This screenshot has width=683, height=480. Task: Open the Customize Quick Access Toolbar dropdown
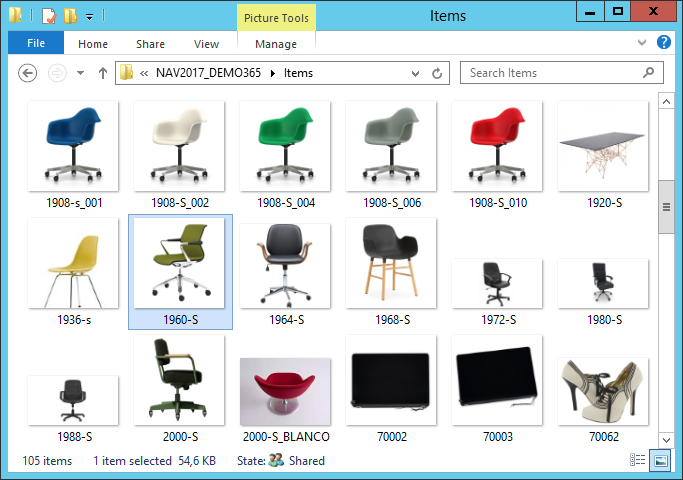pos(89,17)
